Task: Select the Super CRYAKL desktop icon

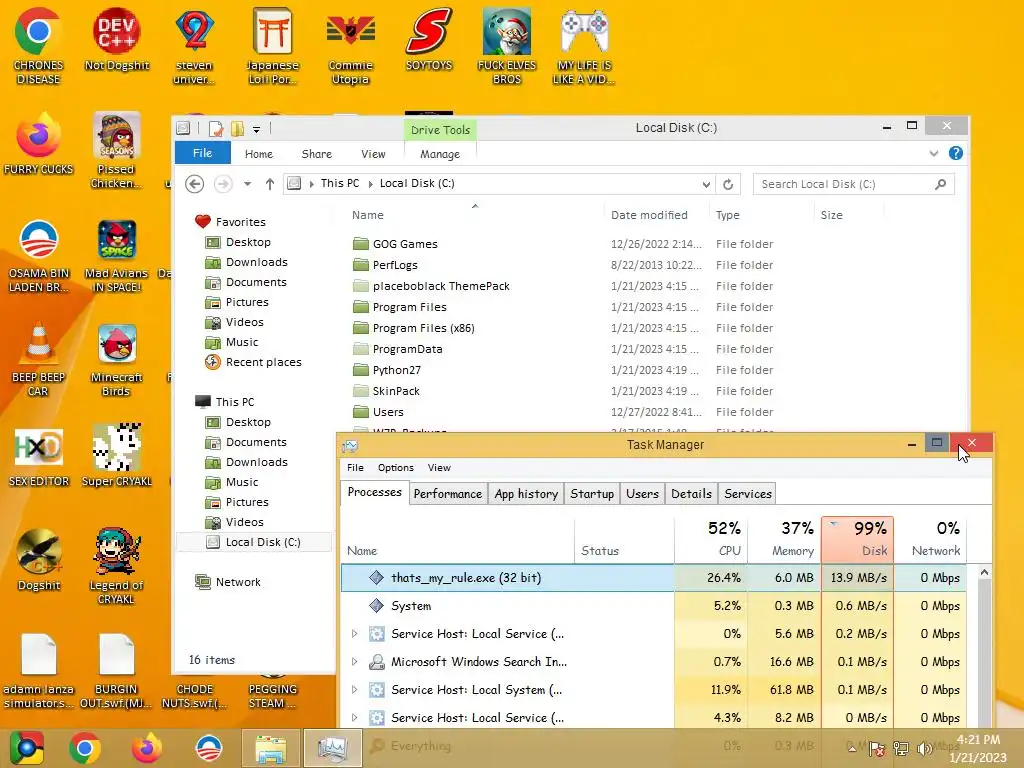Action: [x=116, y=456]
